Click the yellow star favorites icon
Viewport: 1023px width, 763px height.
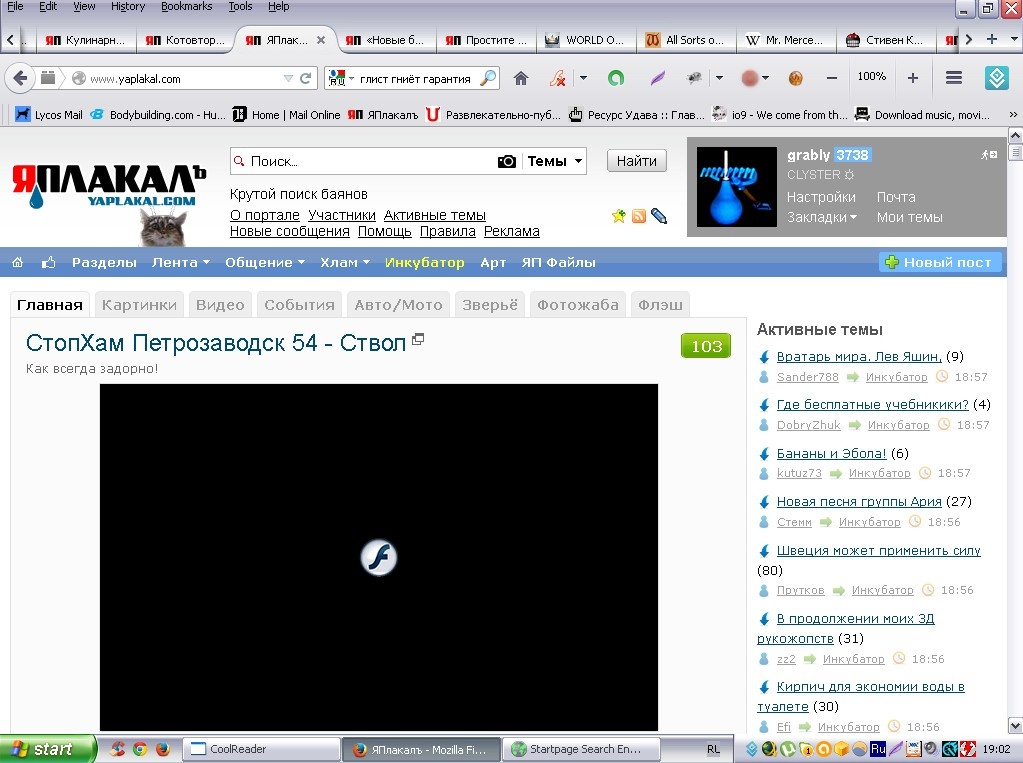[618, 216]
